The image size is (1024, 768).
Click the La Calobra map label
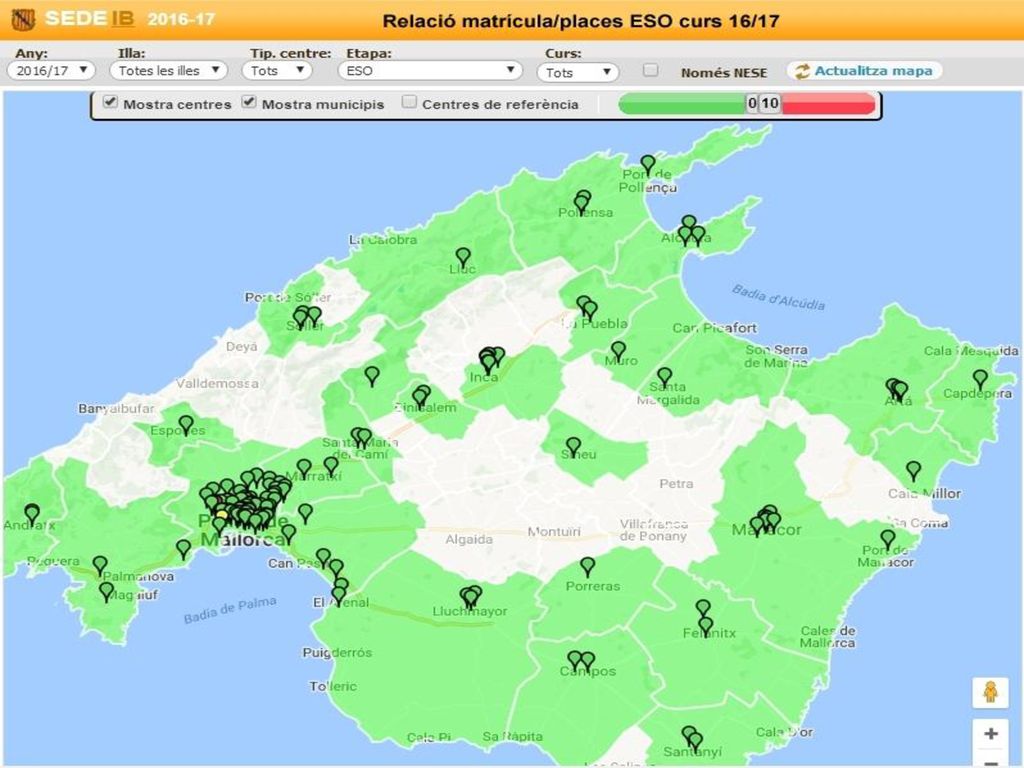tap(383, 240)
